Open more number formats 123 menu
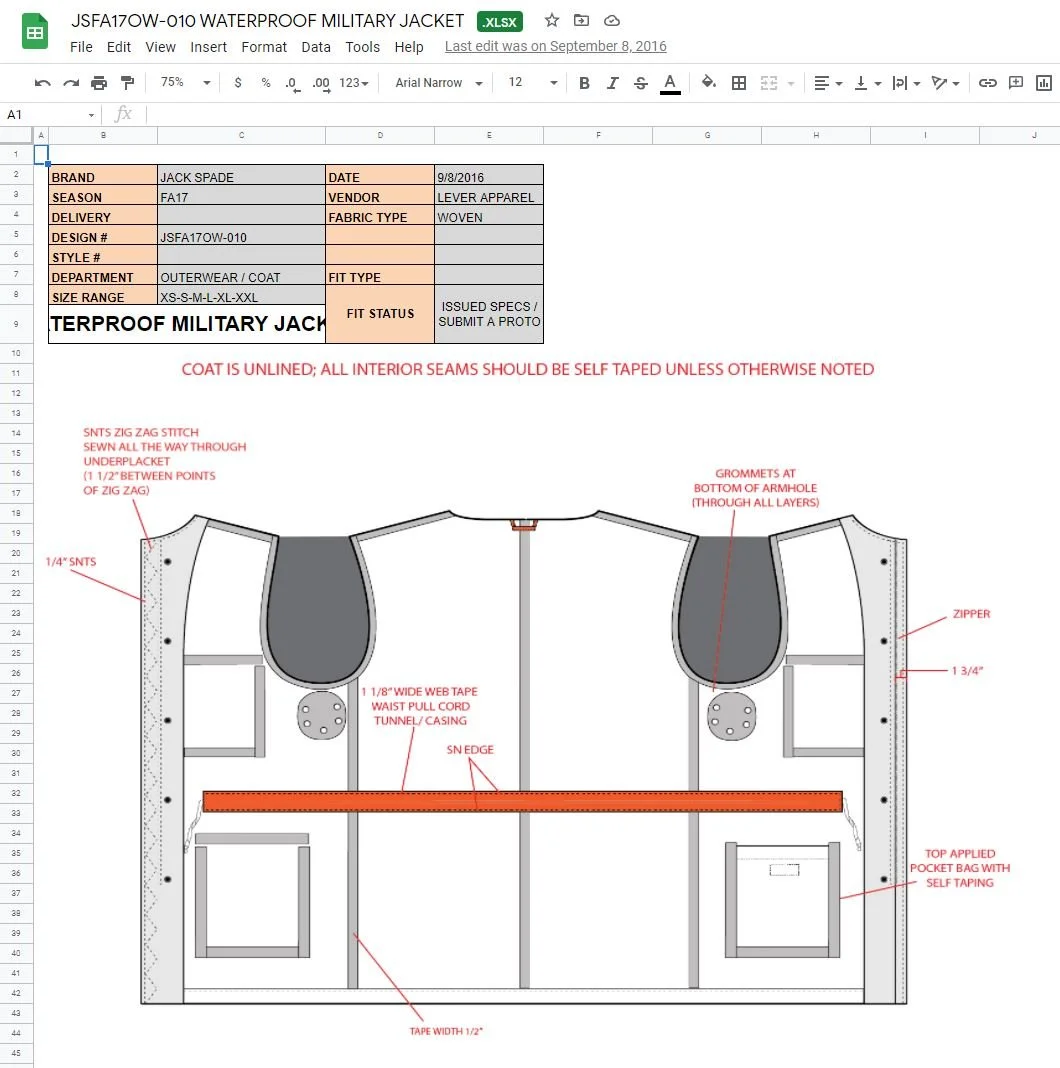Image resolution: width=1060 pixels, height=1068 pixels. [354, 83]
